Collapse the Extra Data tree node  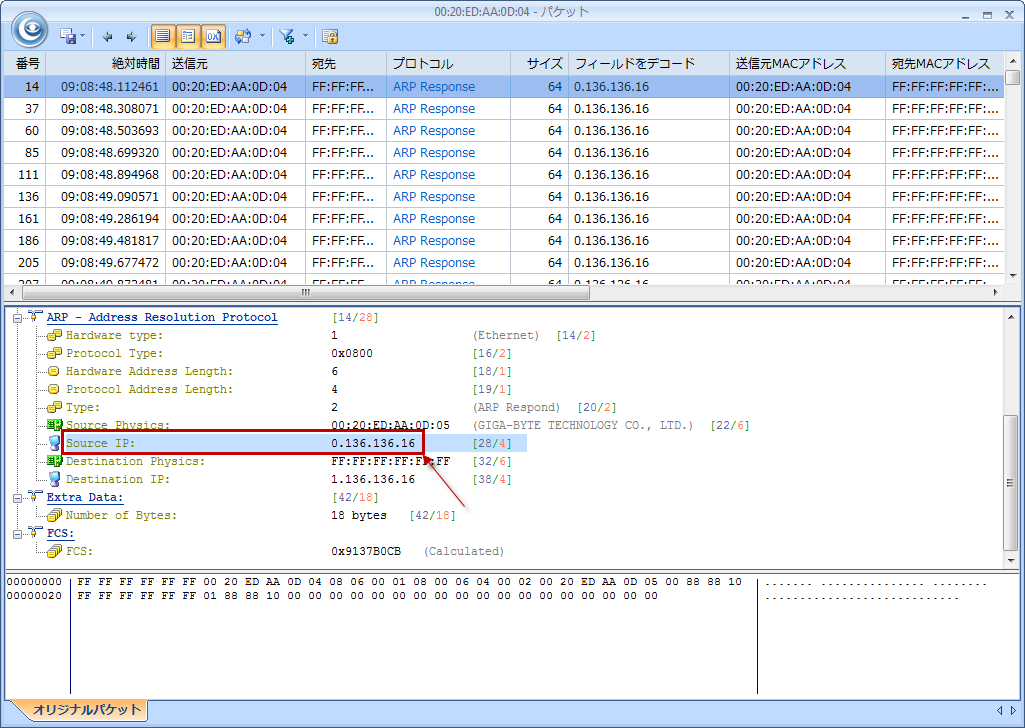coord(18,497)
